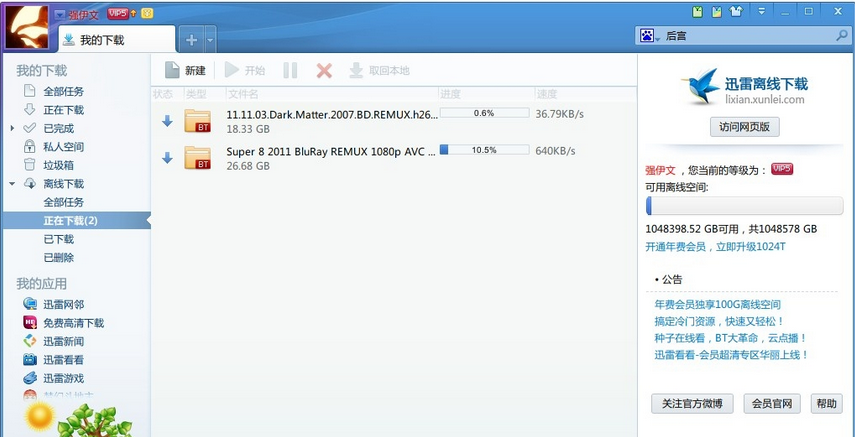
Task: Switch to the 我的下载 tab
Action: [100, 40]
